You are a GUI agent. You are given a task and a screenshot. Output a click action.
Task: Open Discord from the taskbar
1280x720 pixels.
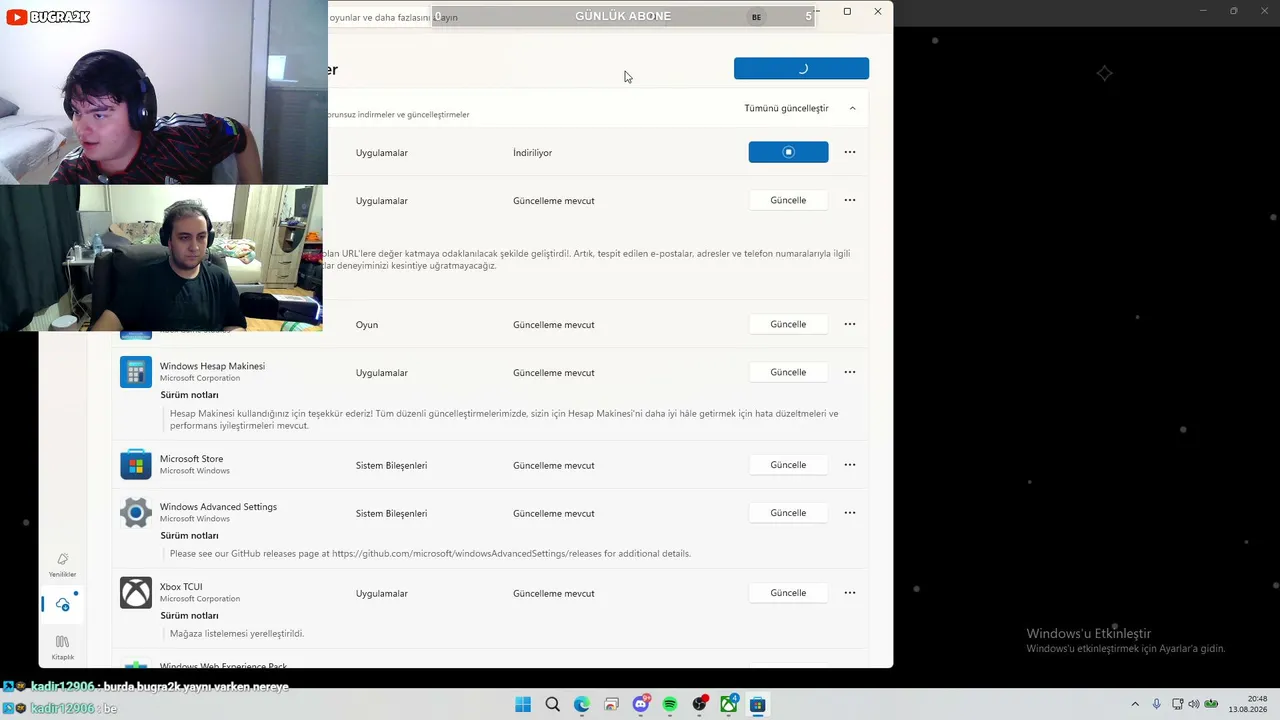(x=641, y=705)
